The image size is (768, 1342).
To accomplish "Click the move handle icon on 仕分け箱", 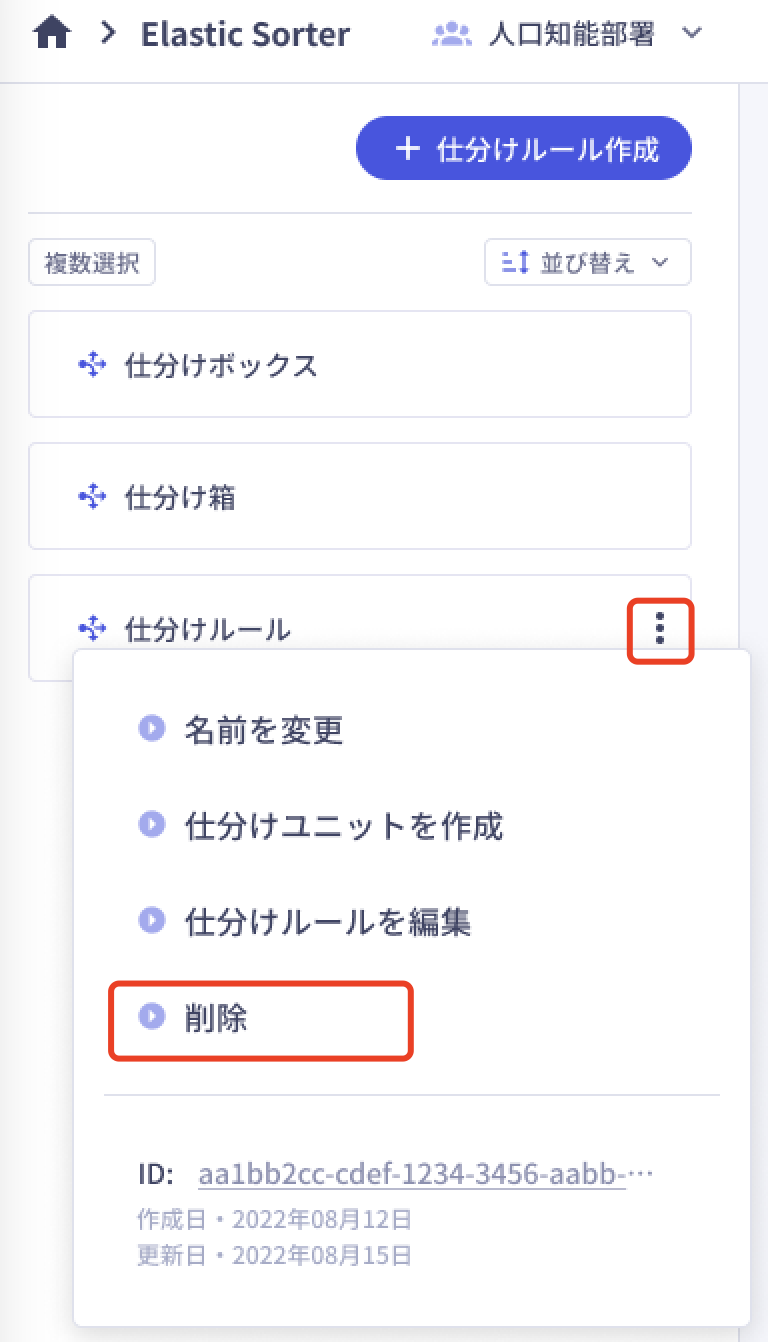I will 92,495.
